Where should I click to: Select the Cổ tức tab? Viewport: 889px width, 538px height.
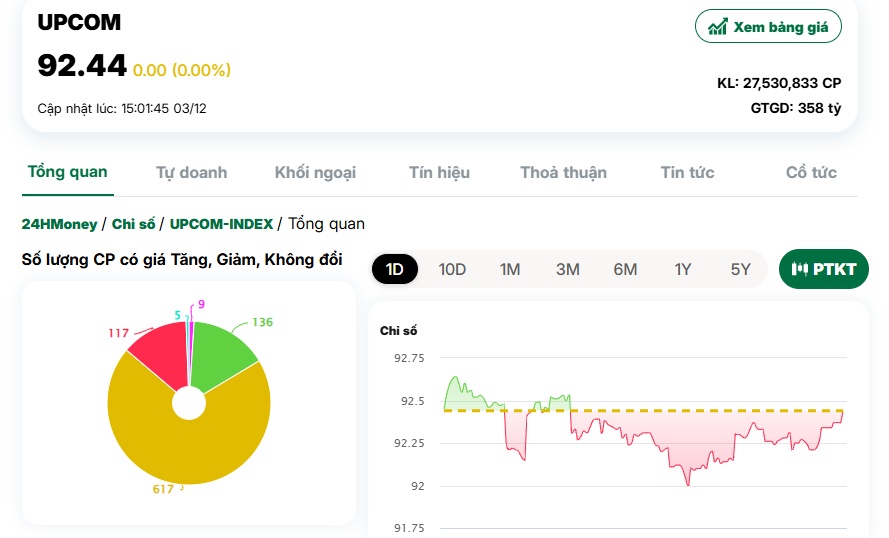click(811, 172)
